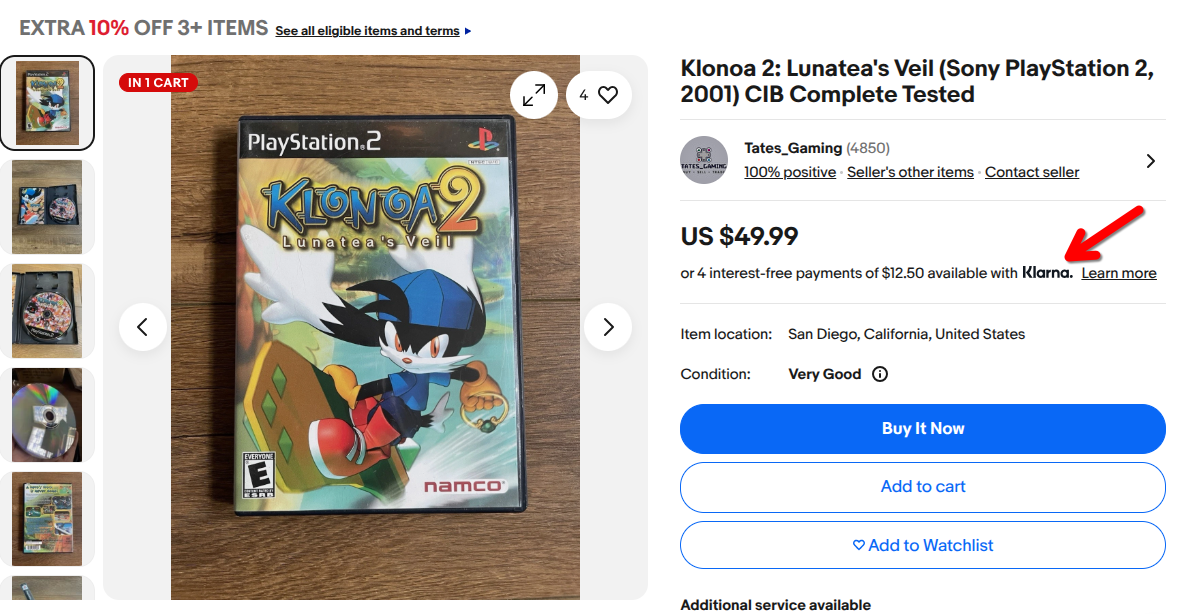1183x614 pixels.
Task: Open Klarna Learn more link
Action: (x=1119, y=273)
